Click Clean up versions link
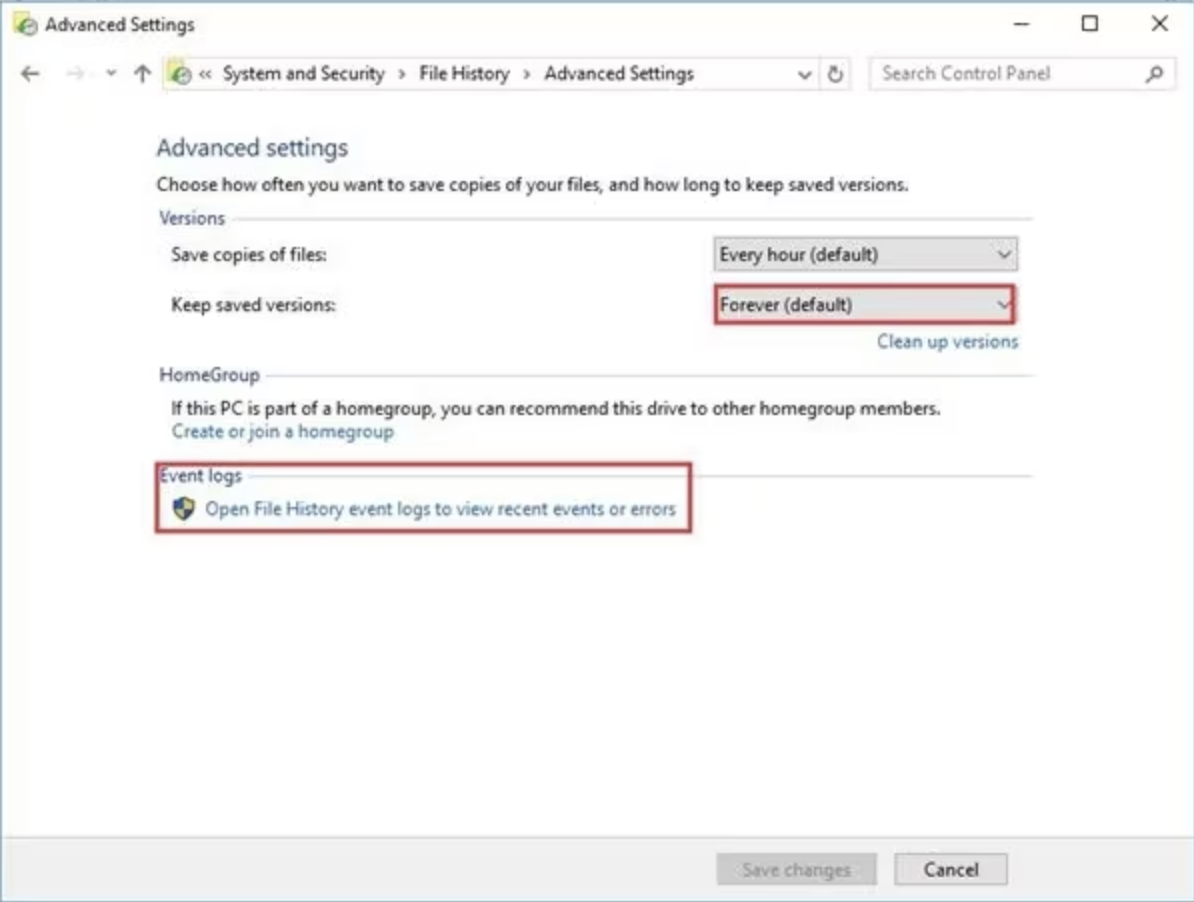Viewport: 1194px width, 902px height. [x=947, y=341]
